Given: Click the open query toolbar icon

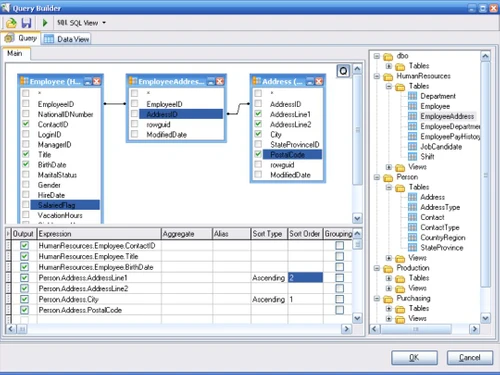Looking at the screenshot, I should point(11,23).
